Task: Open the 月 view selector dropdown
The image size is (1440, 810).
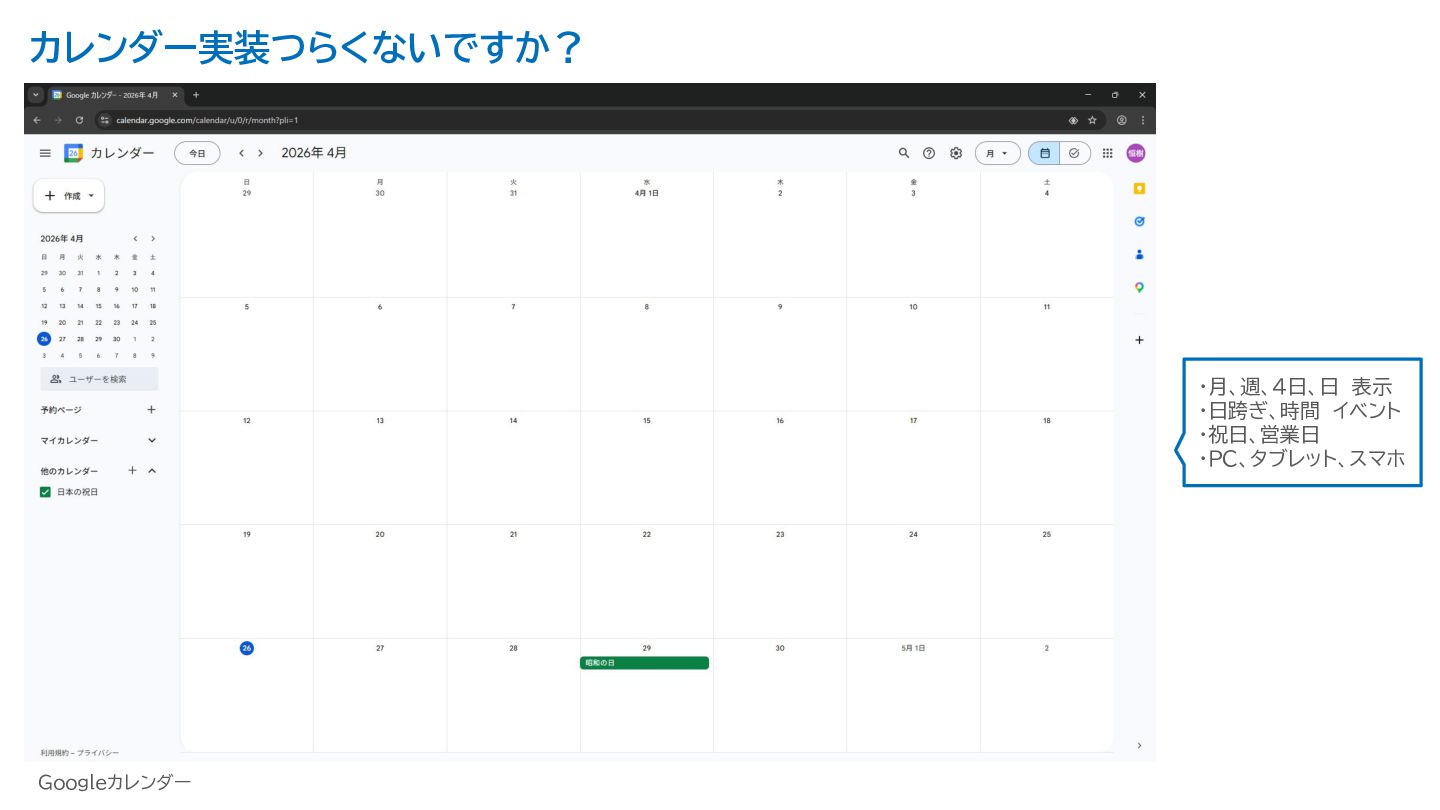Action: tap(998, 153)
